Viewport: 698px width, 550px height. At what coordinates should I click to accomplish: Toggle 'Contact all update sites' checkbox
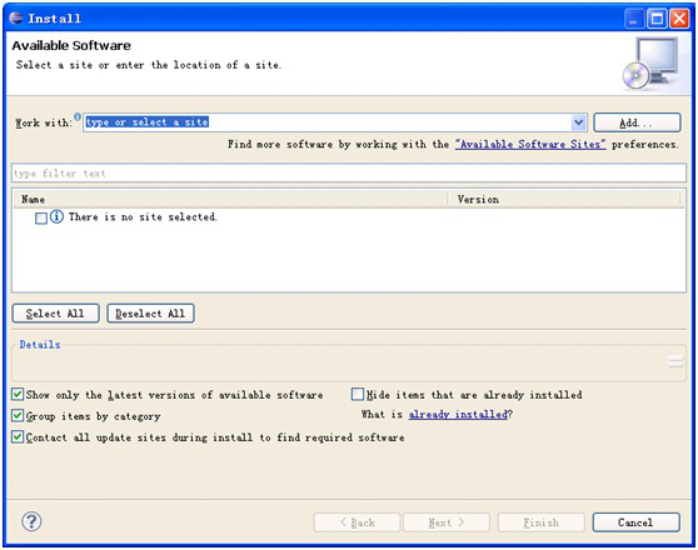coord(18,438)
